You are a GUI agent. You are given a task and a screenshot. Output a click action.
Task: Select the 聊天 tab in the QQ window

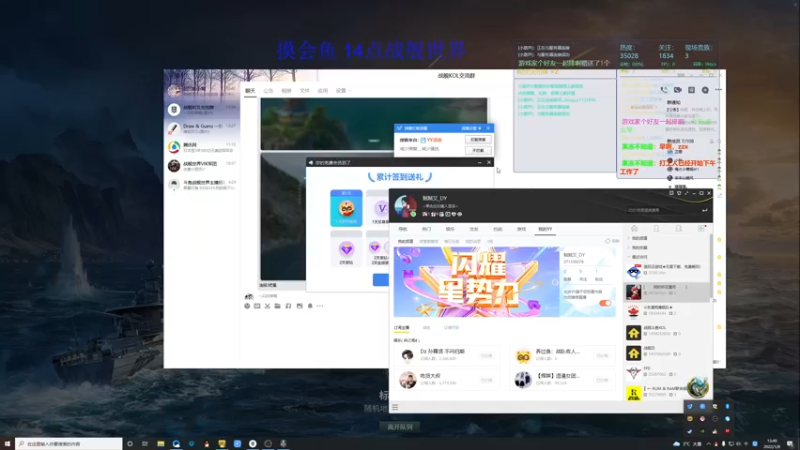coord(250,91)
